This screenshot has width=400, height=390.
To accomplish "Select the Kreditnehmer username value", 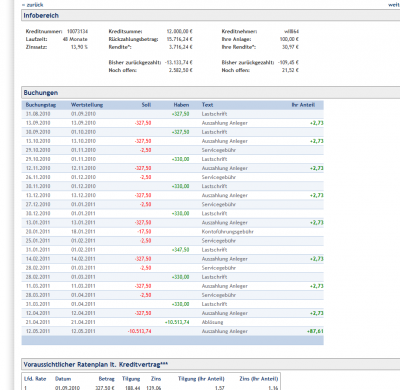I will [291, 31].
